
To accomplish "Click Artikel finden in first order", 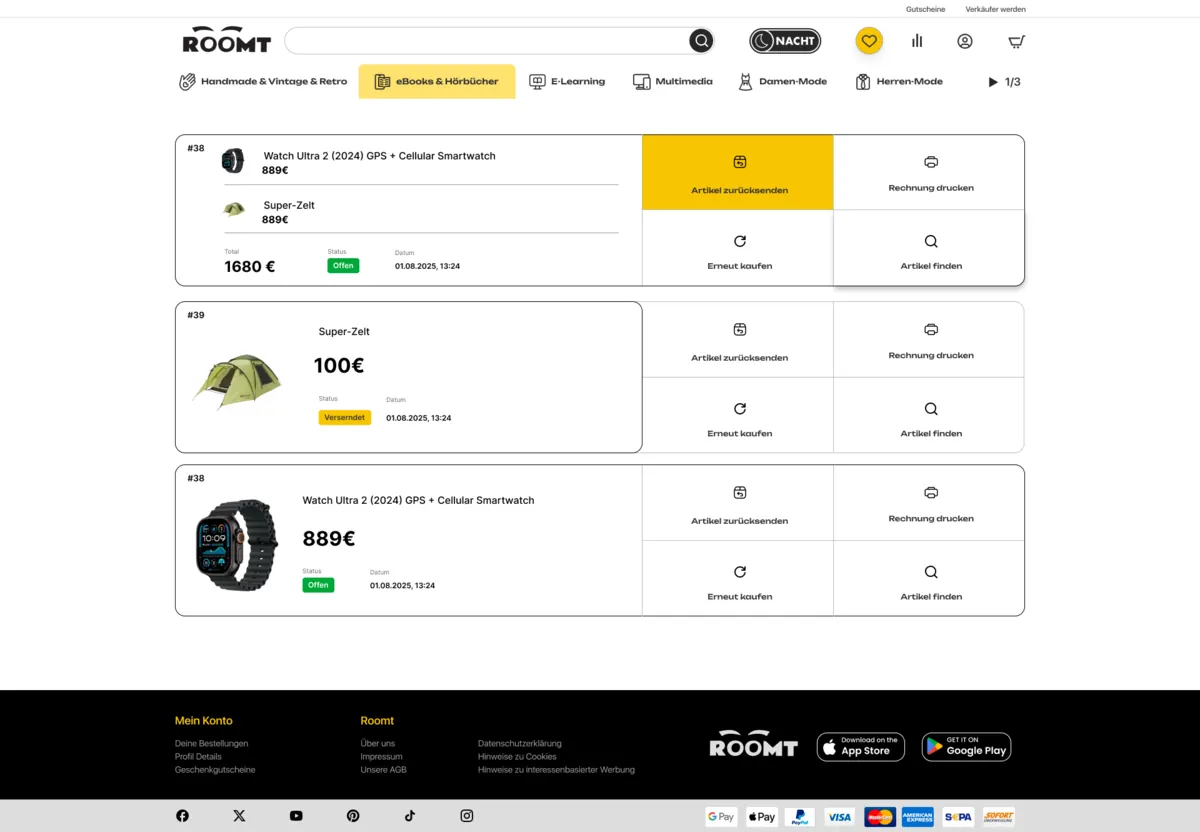I will 929,248.
